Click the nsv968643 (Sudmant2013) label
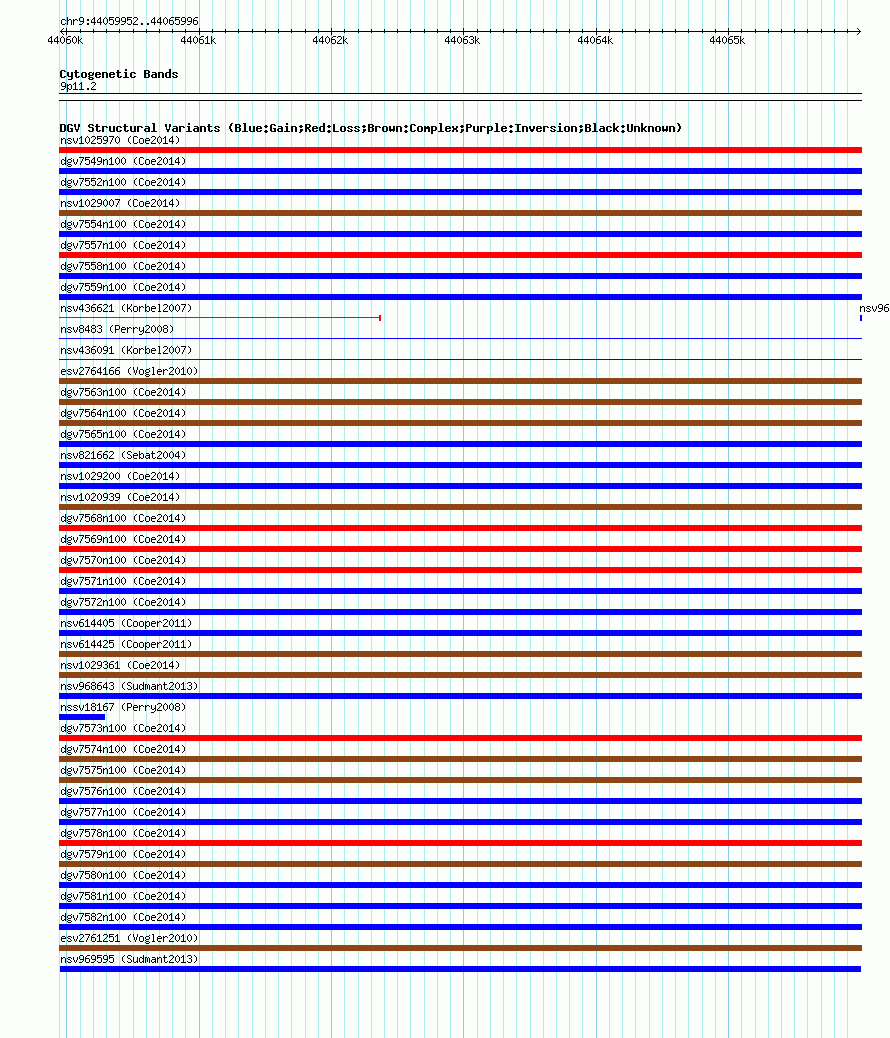 pos(129,686)
